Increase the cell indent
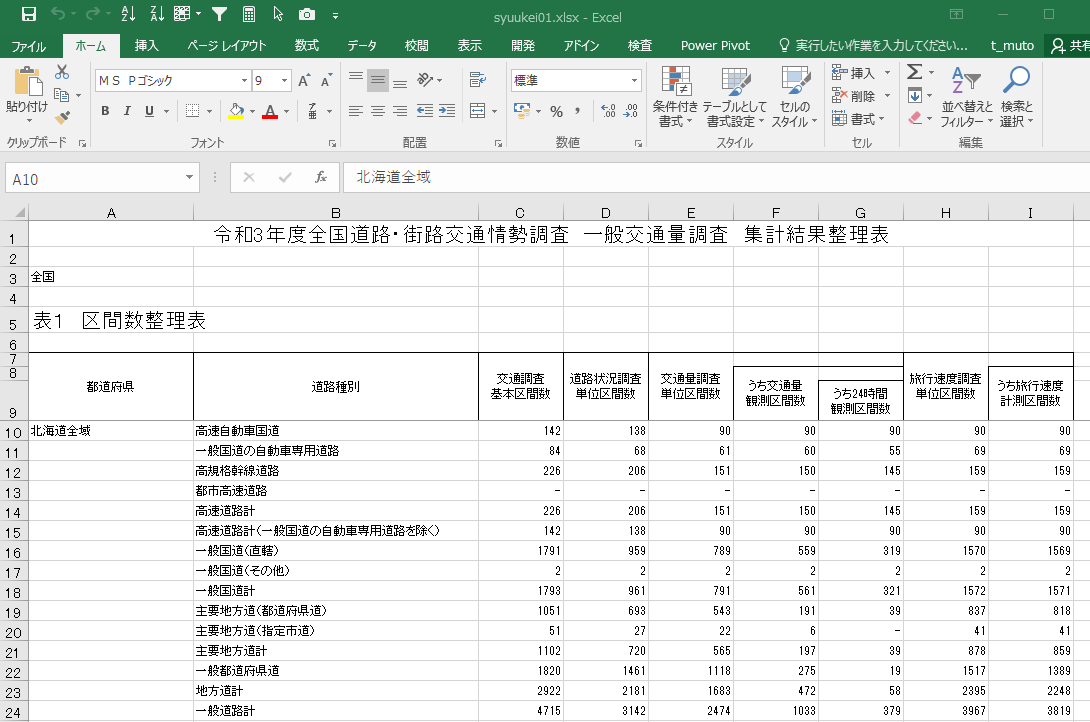 point(447,110)
